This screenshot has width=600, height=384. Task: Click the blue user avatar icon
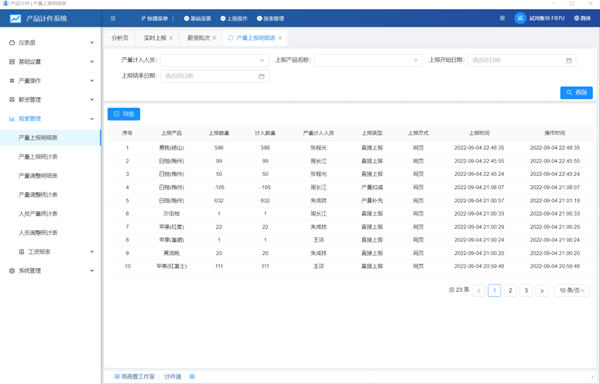pyautogui.click(x=520, y=18)
